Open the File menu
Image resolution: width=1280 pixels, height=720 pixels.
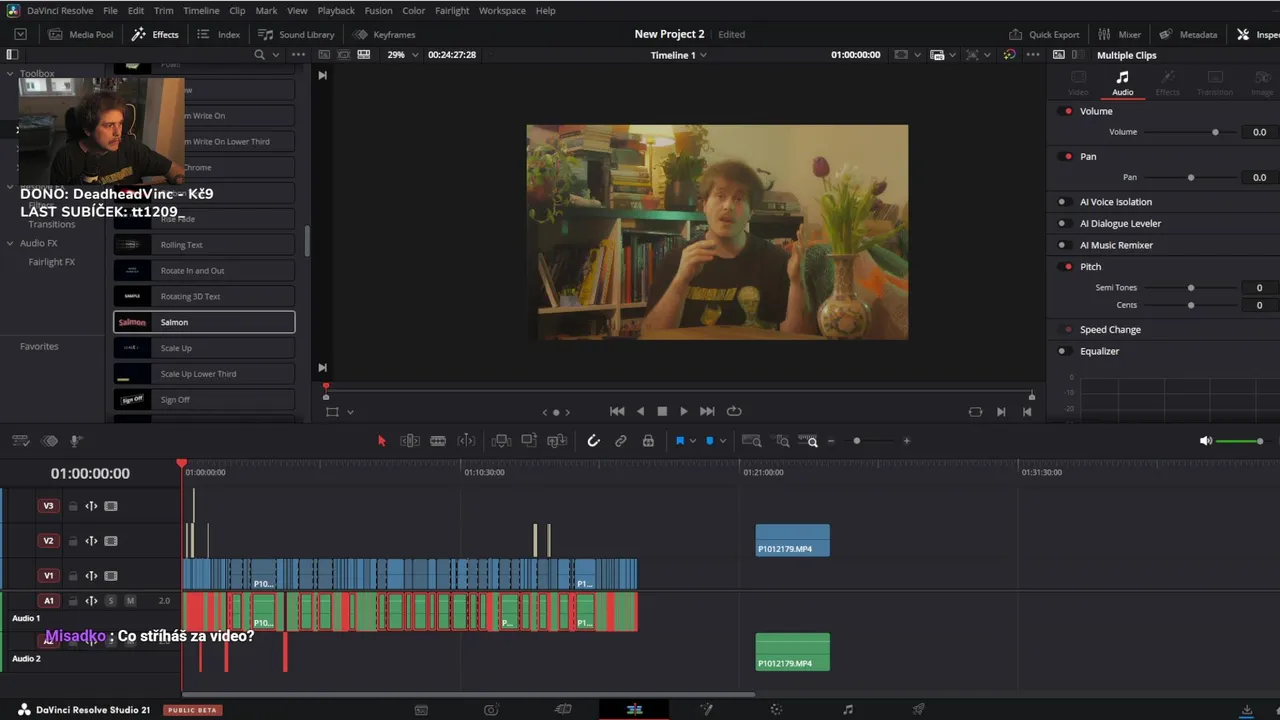[110, 11]
